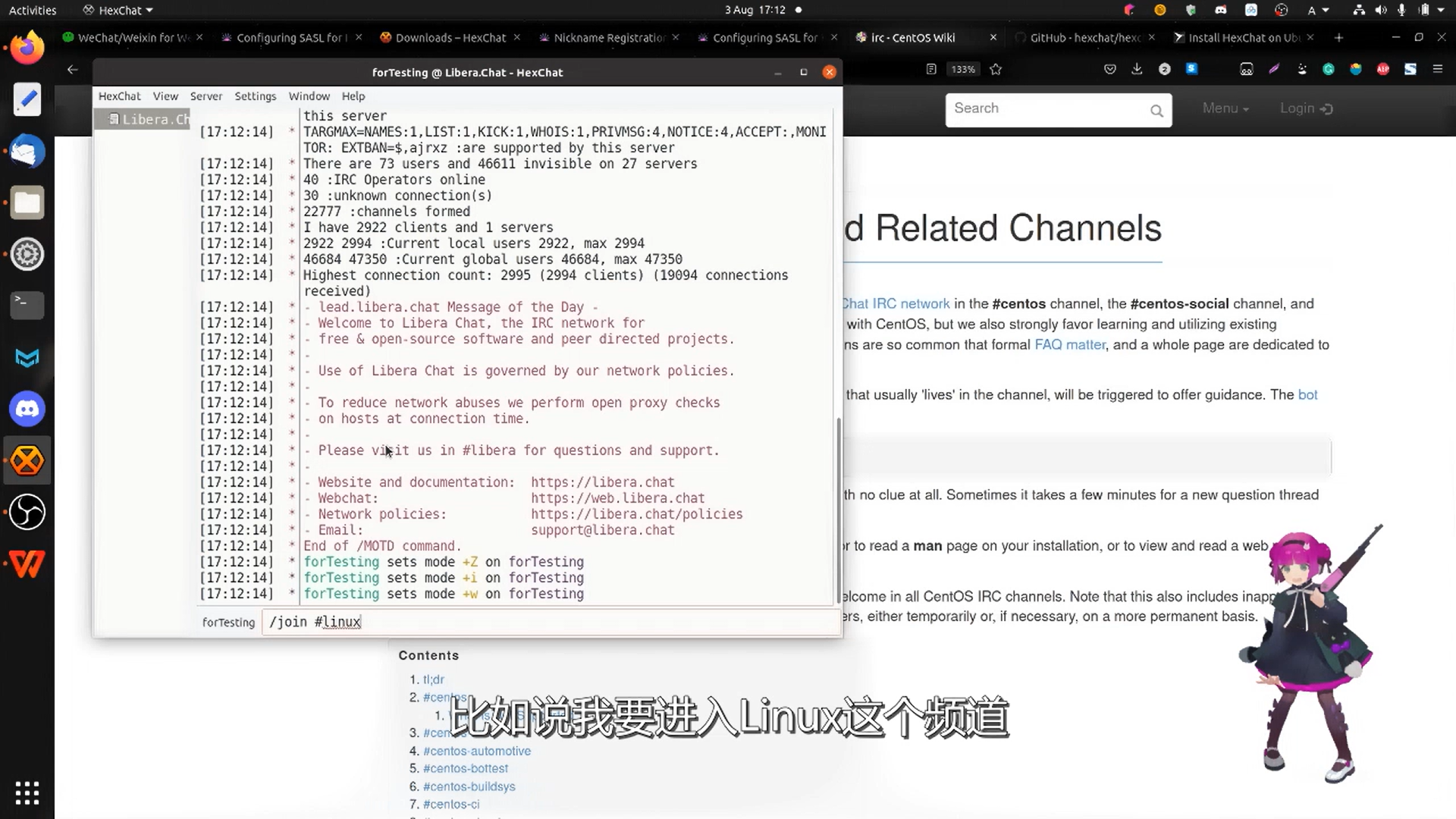Viewport: 1456px width, 819px height.
Task: Open WPS Office dock icon
Action: pyautogui.click(x=27, y=563)
